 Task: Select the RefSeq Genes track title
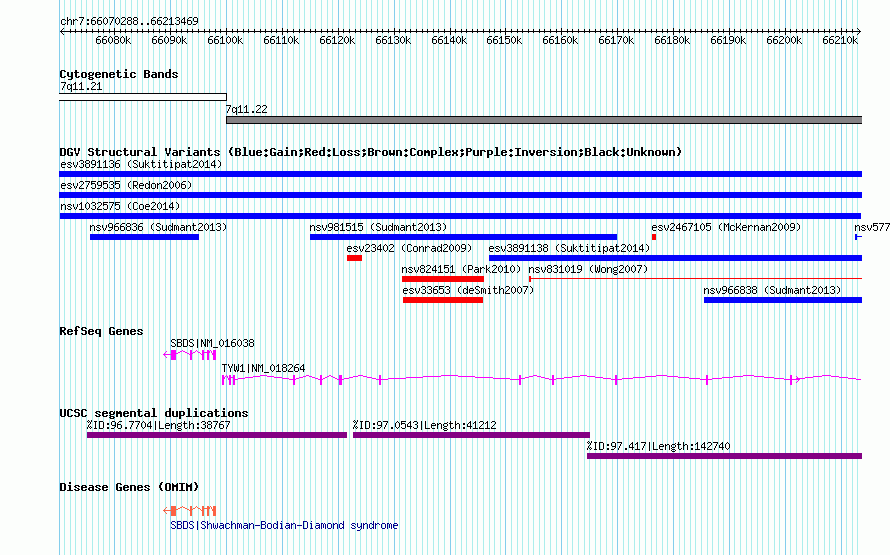pos(101,331)
